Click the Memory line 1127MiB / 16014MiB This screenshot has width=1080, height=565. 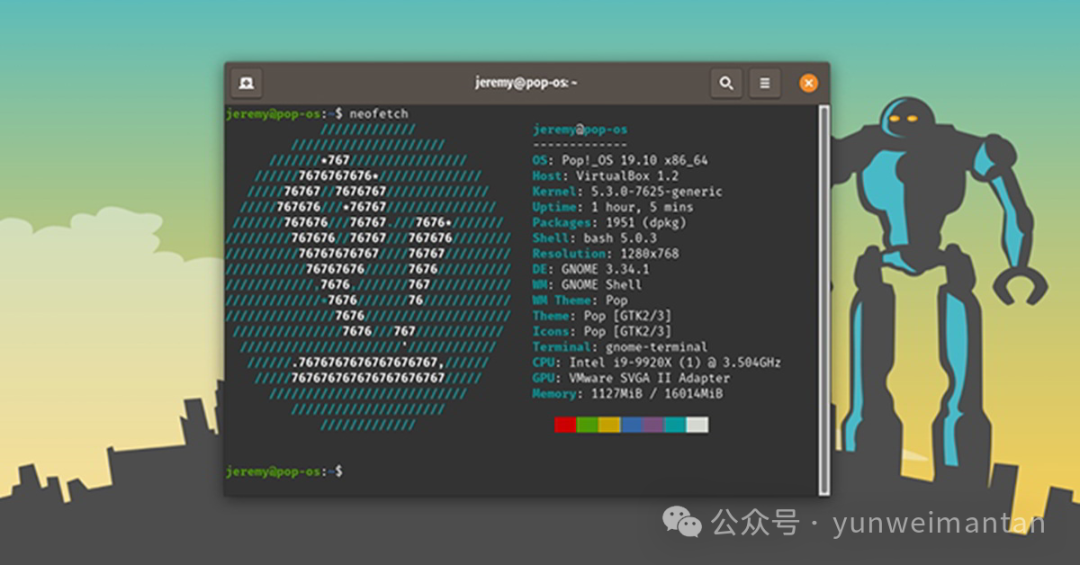pos(627,393)
